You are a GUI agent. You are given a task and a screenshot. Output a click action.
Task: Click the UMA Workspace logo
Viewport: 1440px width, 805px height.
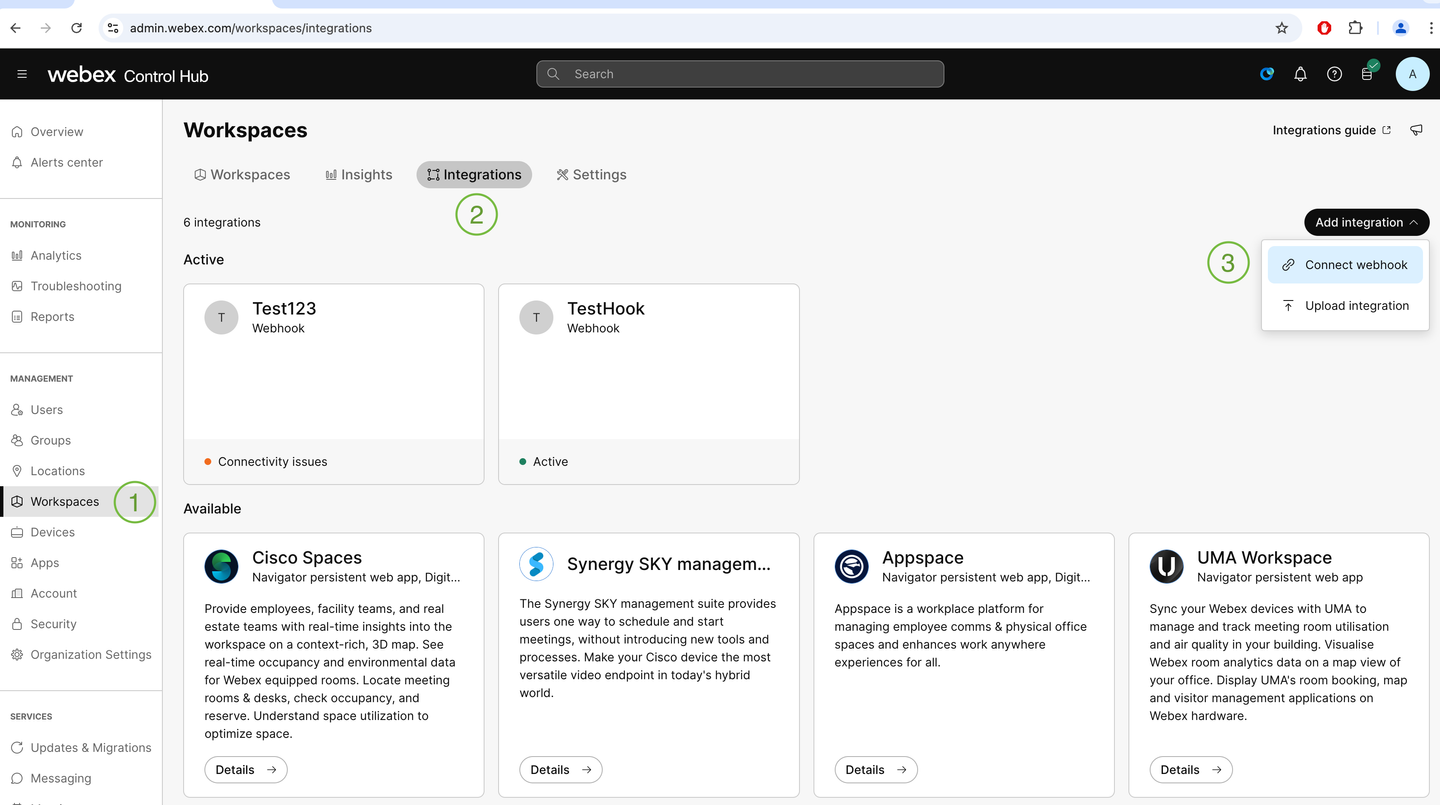pos(1166,566)
